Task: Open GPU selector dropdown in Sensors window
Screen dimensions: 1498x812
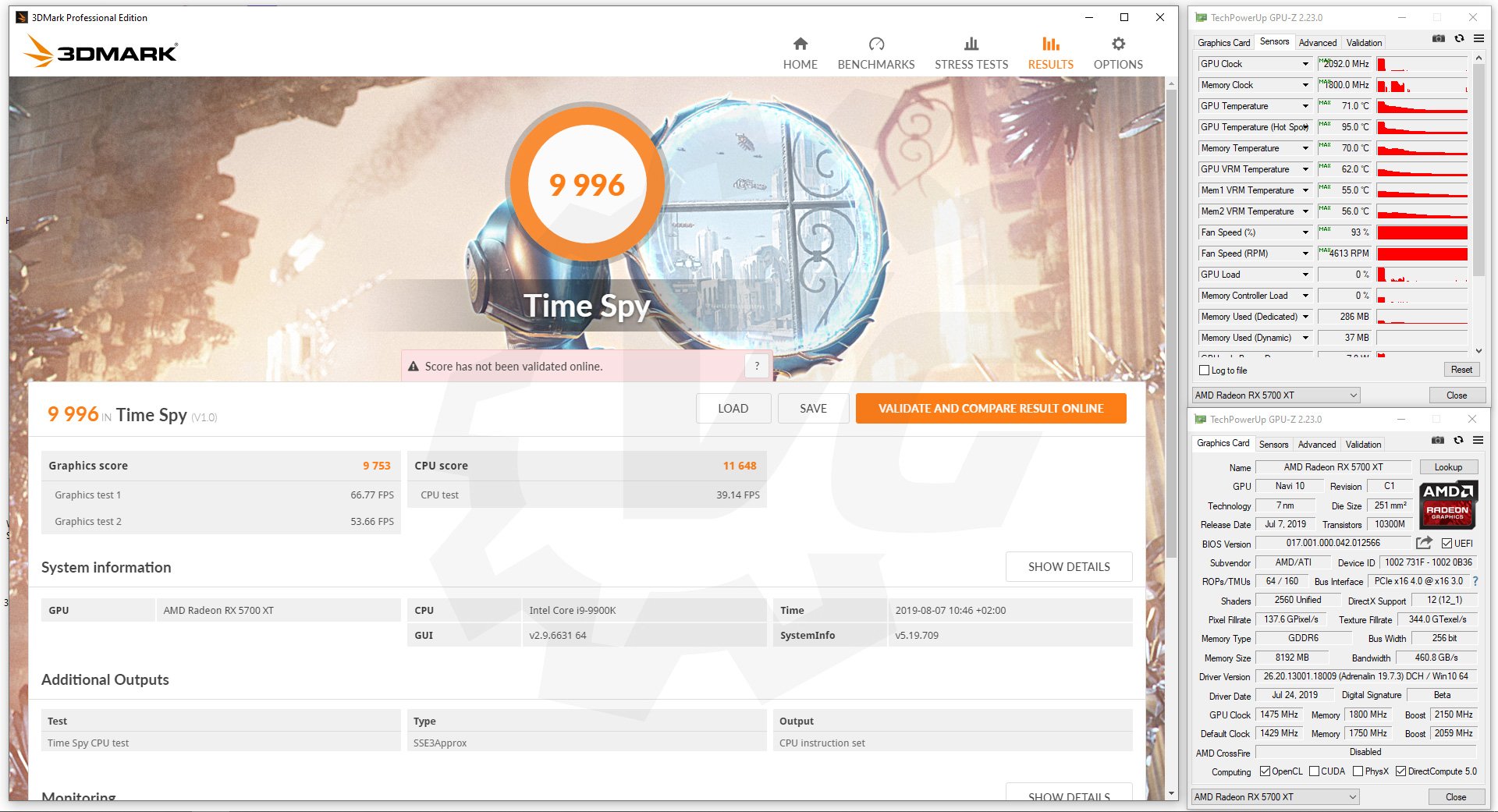Action: (x=1276, y=395)
